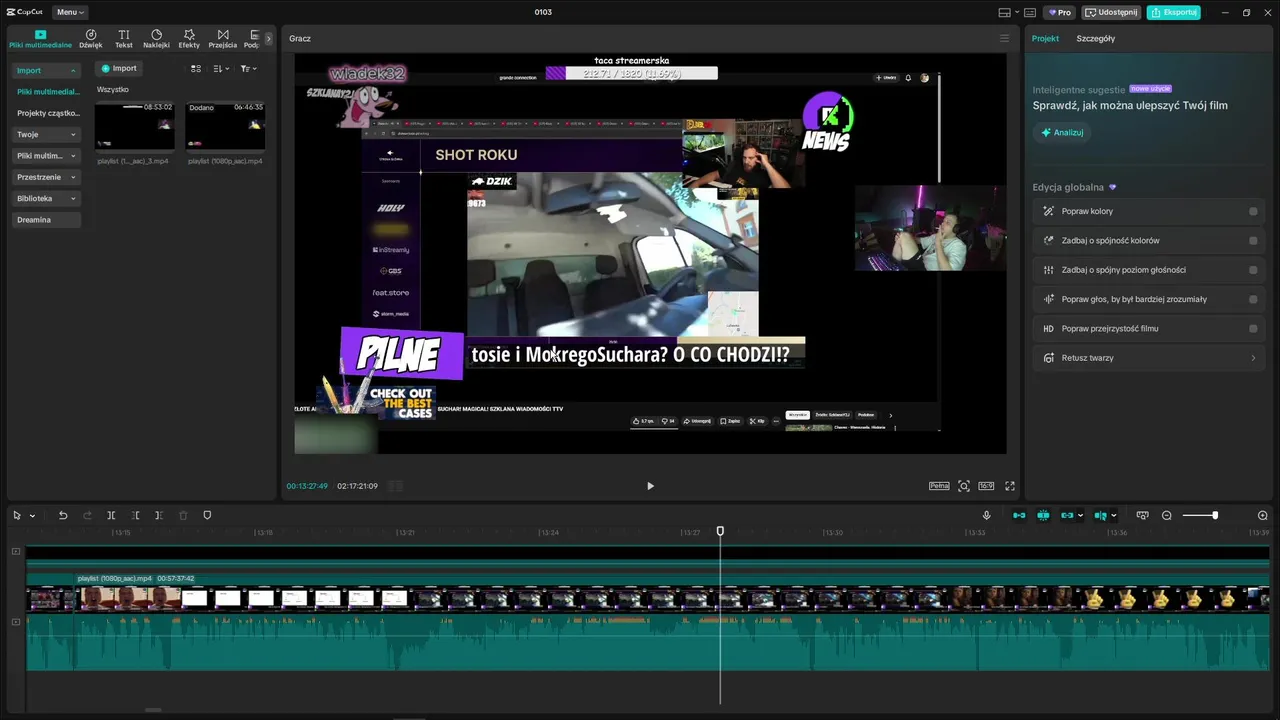Open the Naklejki (stickers) panel
The height and width of the screenshot is (720, 1280).
(156, 39)
